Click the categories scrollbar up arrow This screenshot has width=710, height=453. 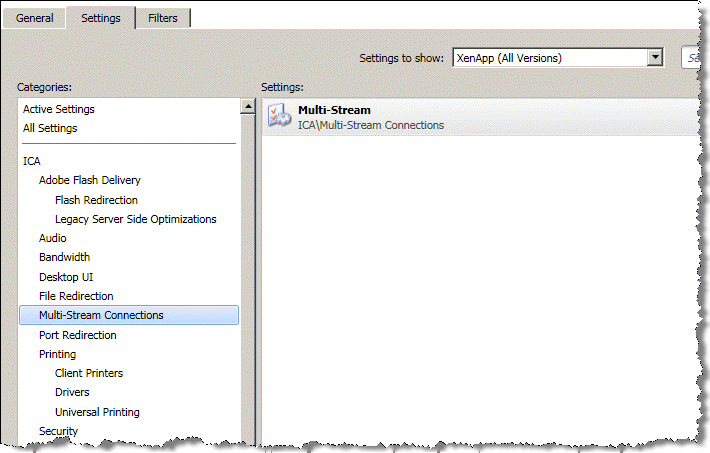(248, 106)
